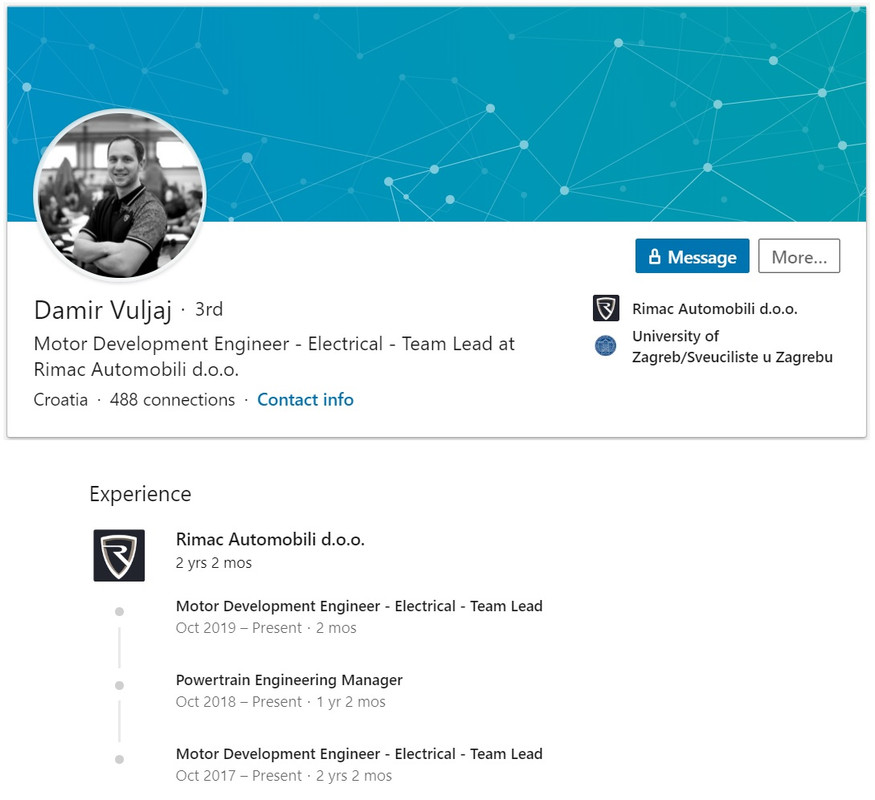This screenshot has height=800, width=875.
Task: Click the Message button
Action: coord(692,256)
